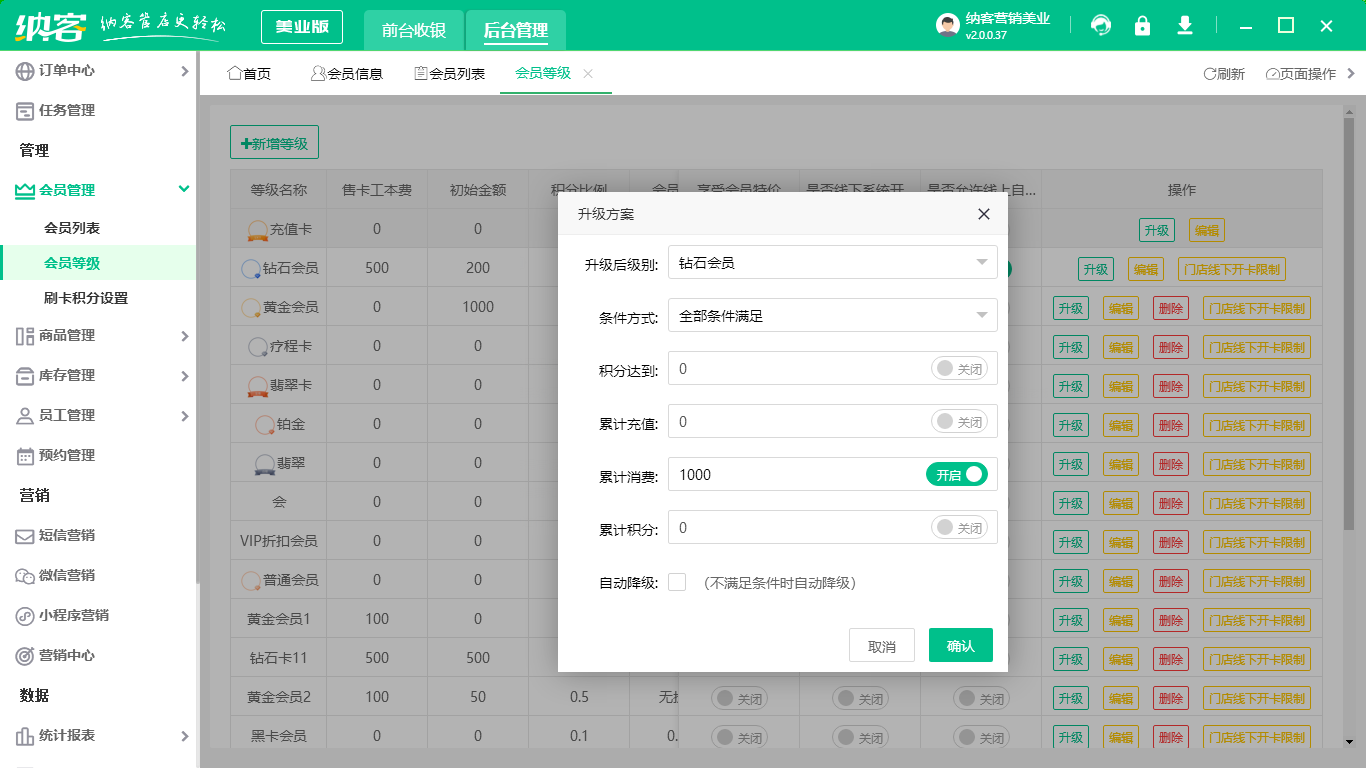Click the 确认 confirm button
1366x768 pixels.
(960, 645)
